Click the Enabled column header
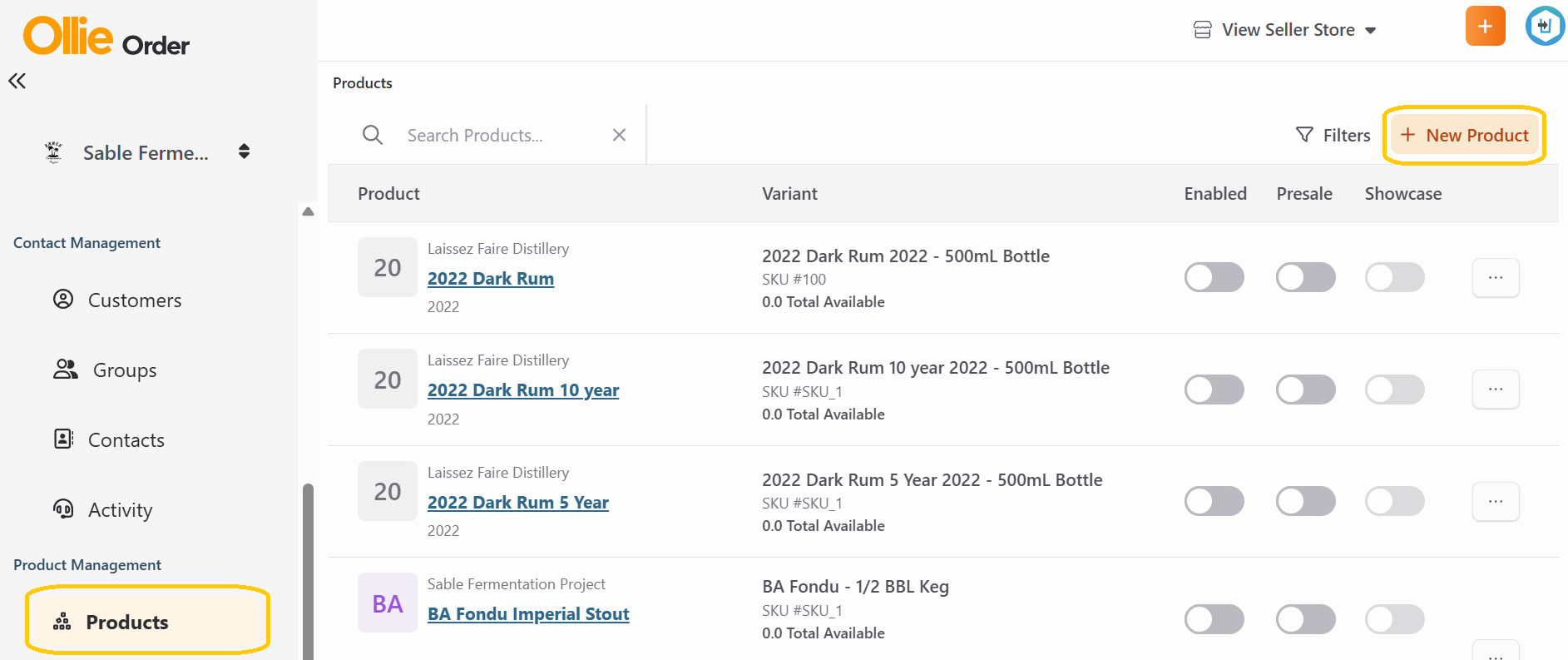1568x660 pixels. click(x=1215, y=193)
